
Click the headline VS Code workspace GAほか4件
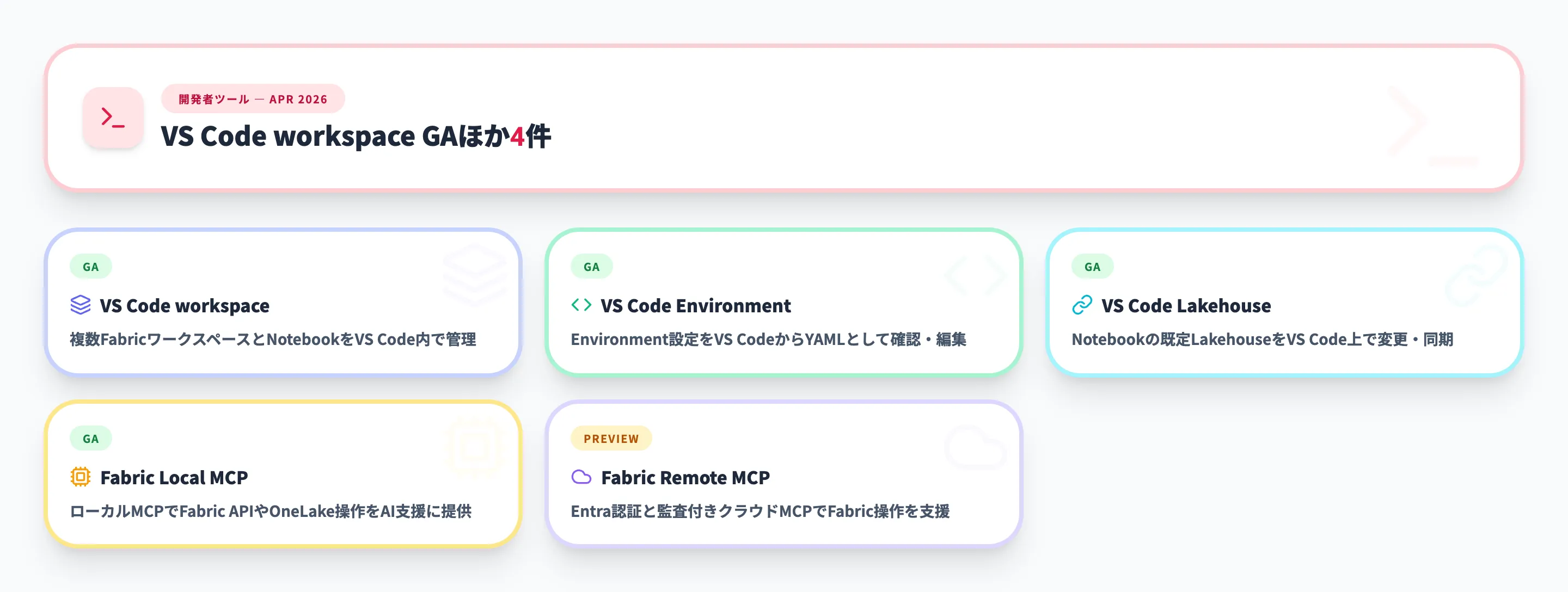click(x=356, y=136)
